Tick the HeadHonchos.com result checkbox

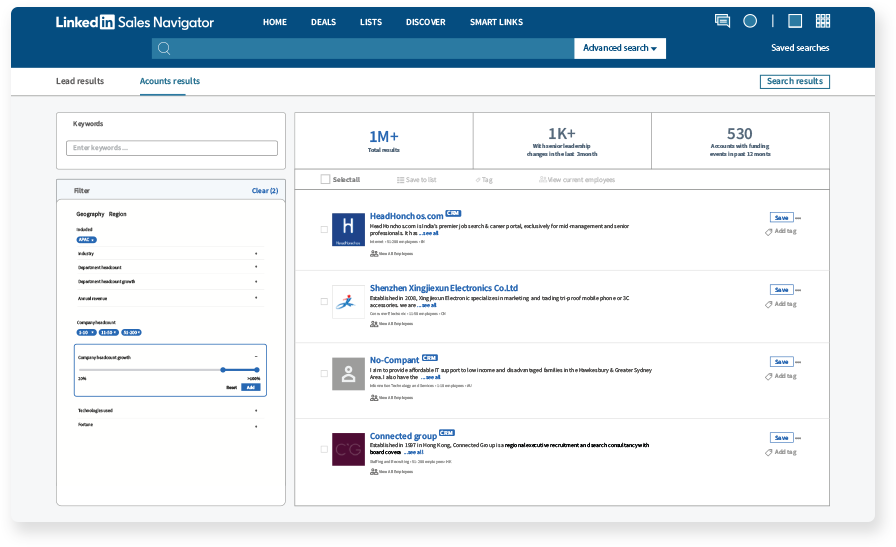point(324,229)
